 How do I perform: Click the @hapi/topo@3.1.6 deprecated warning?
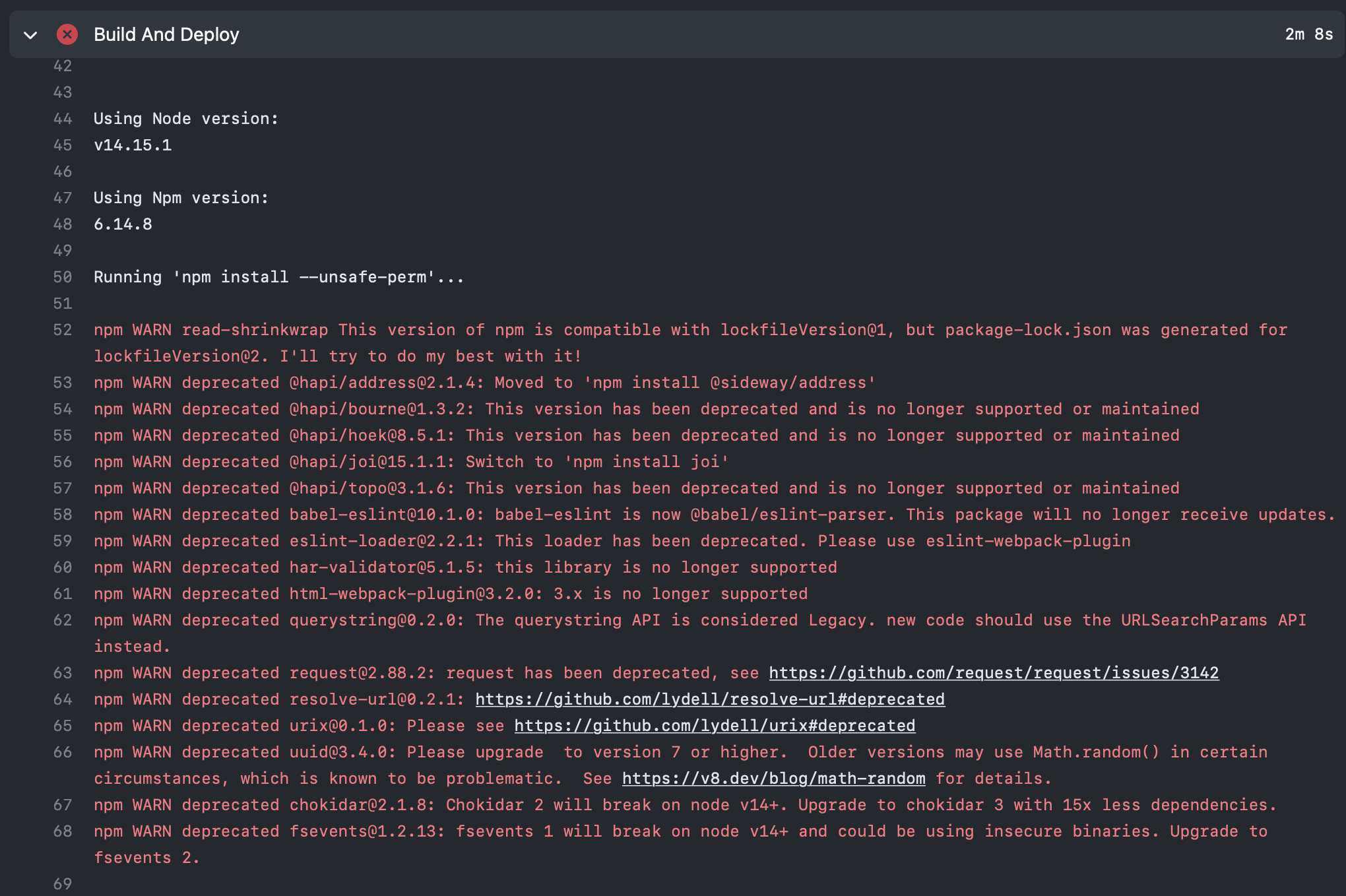coord(637,488)
